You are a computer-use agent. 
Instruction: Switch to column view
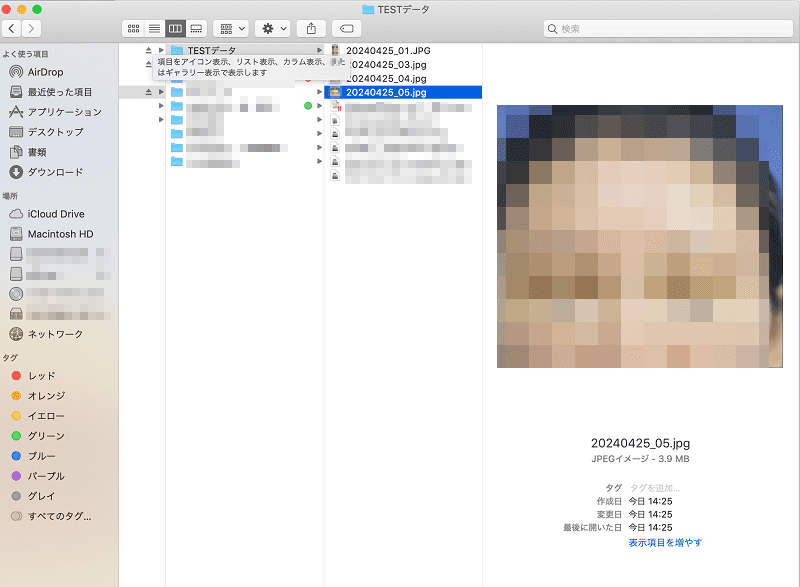pyautogui.click(x=175, y=29)
